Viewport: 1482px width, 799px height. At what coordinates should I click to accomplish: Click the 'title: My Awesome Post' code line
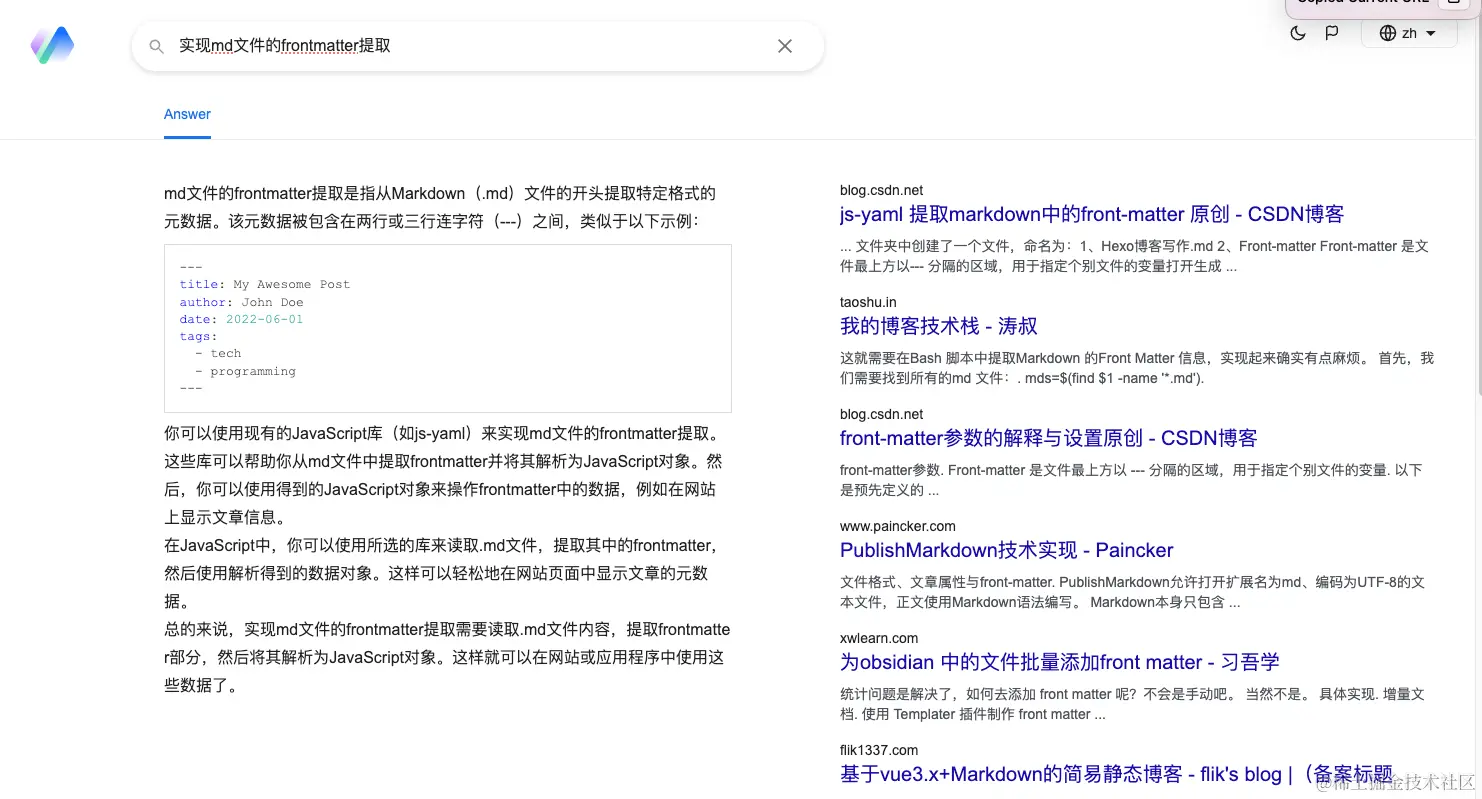point(265,284)
